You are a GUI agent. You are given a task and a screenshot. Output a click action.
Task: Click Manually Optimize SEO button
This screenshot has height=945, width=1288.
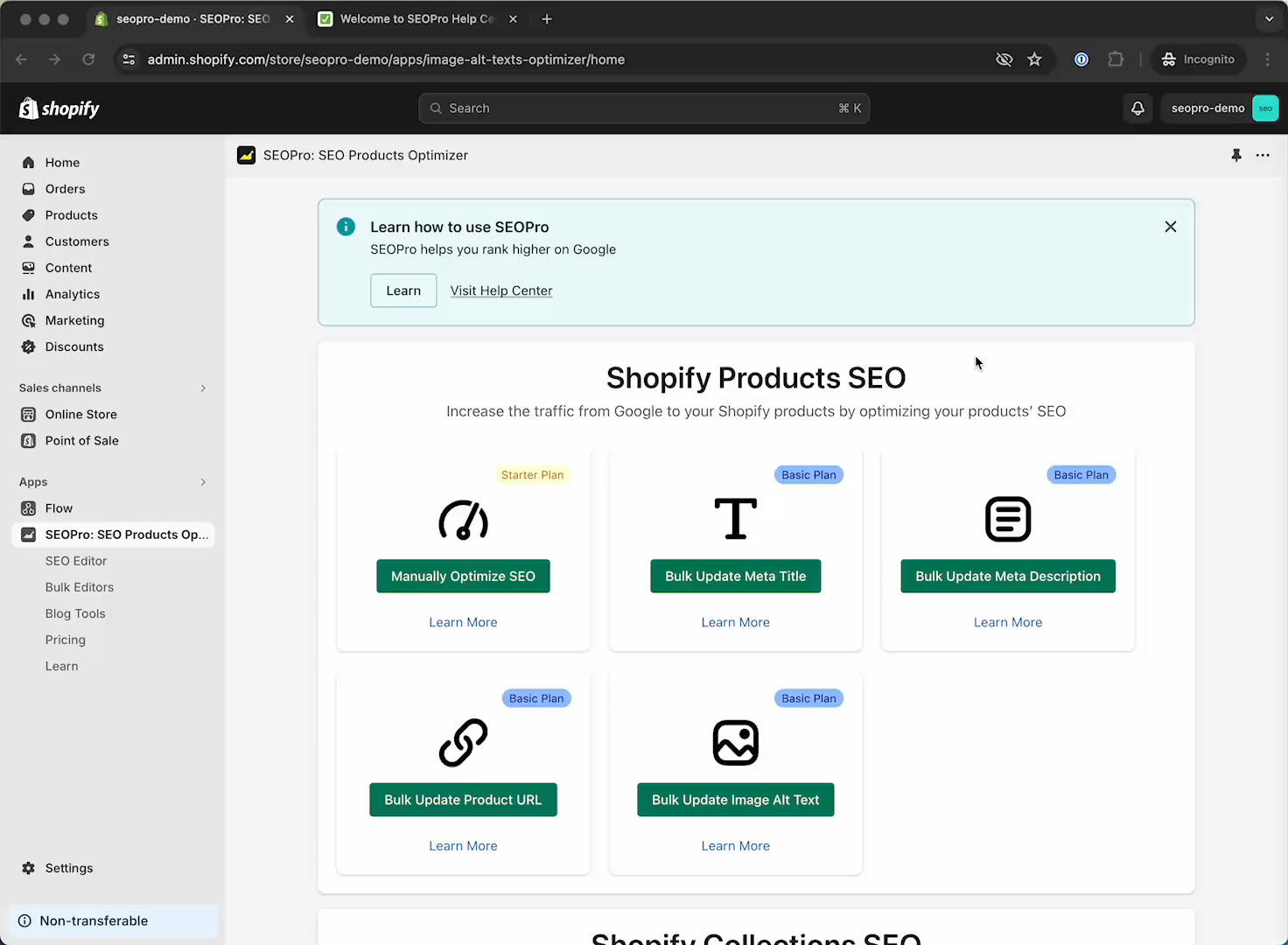(x=463, y=576)
